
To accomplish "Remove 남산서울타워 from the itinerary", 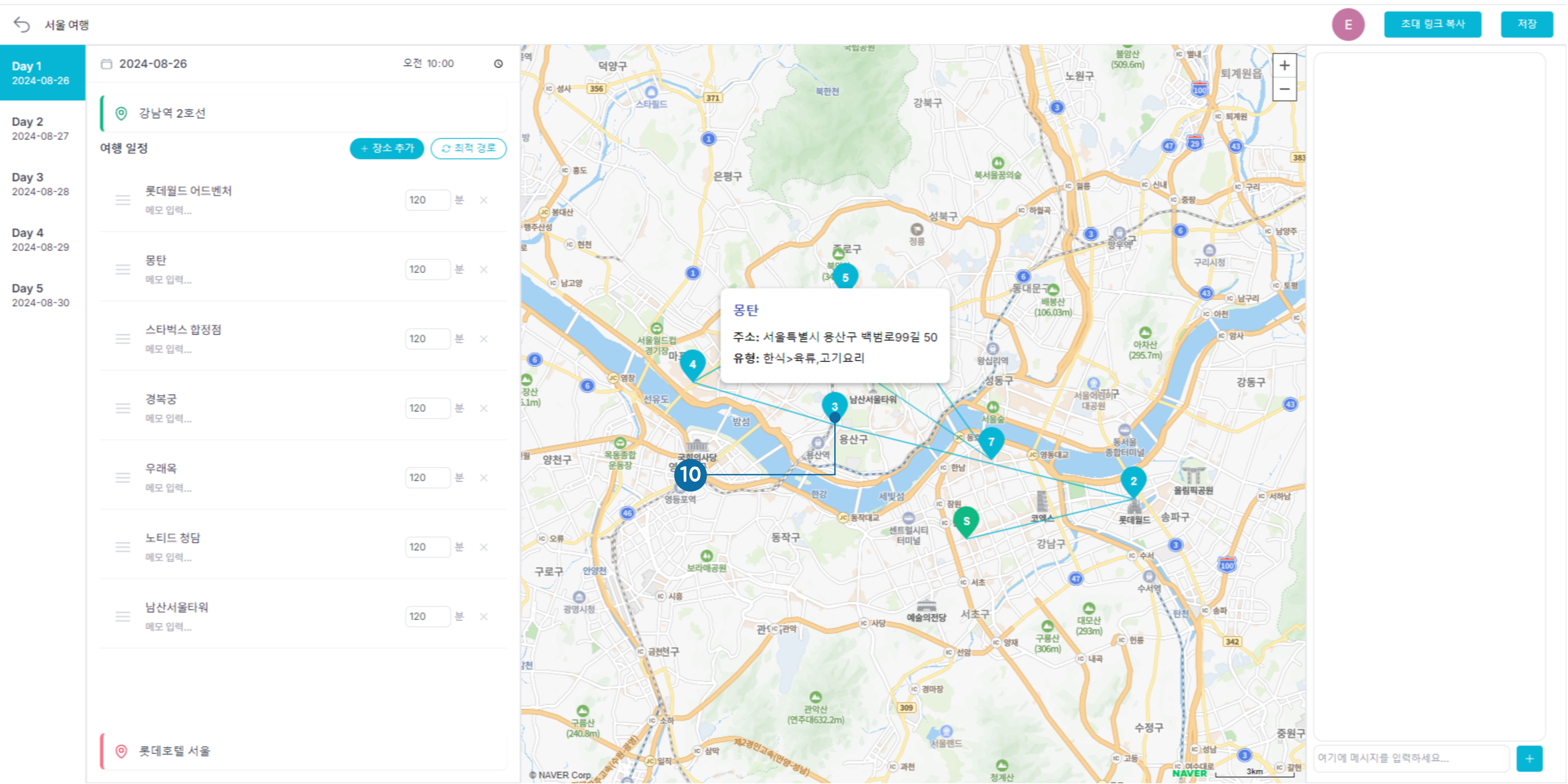I will point(484,616).
